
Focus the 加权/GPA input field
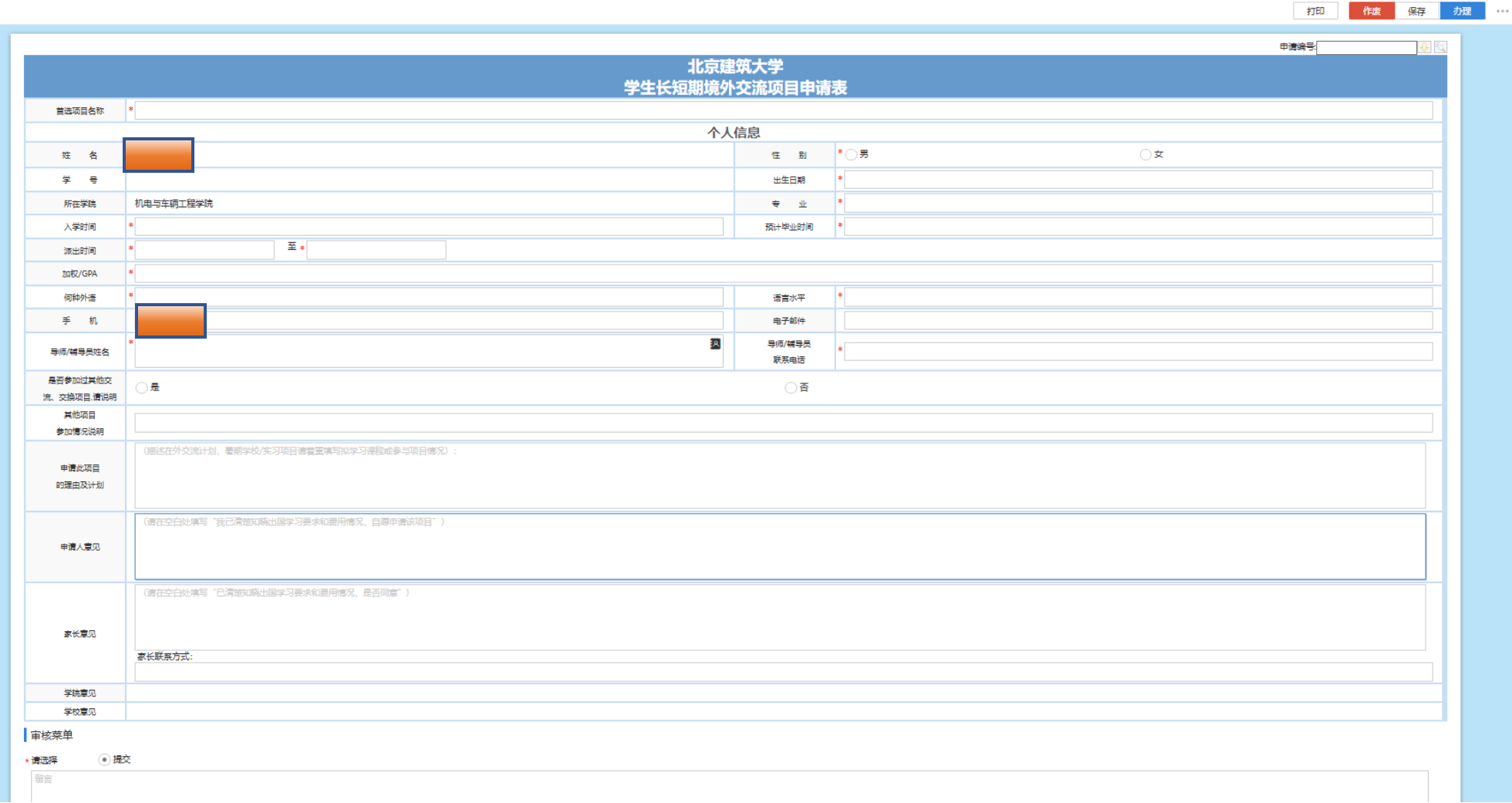[x=783, y=274]
